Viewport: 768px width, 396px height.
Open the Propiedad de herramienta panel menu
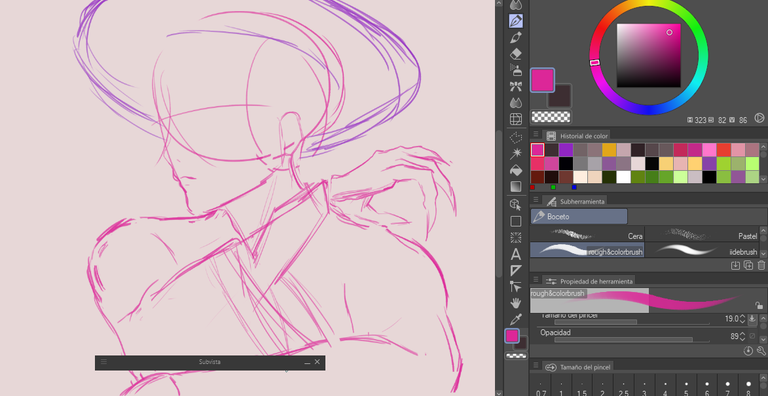[536, 280]
